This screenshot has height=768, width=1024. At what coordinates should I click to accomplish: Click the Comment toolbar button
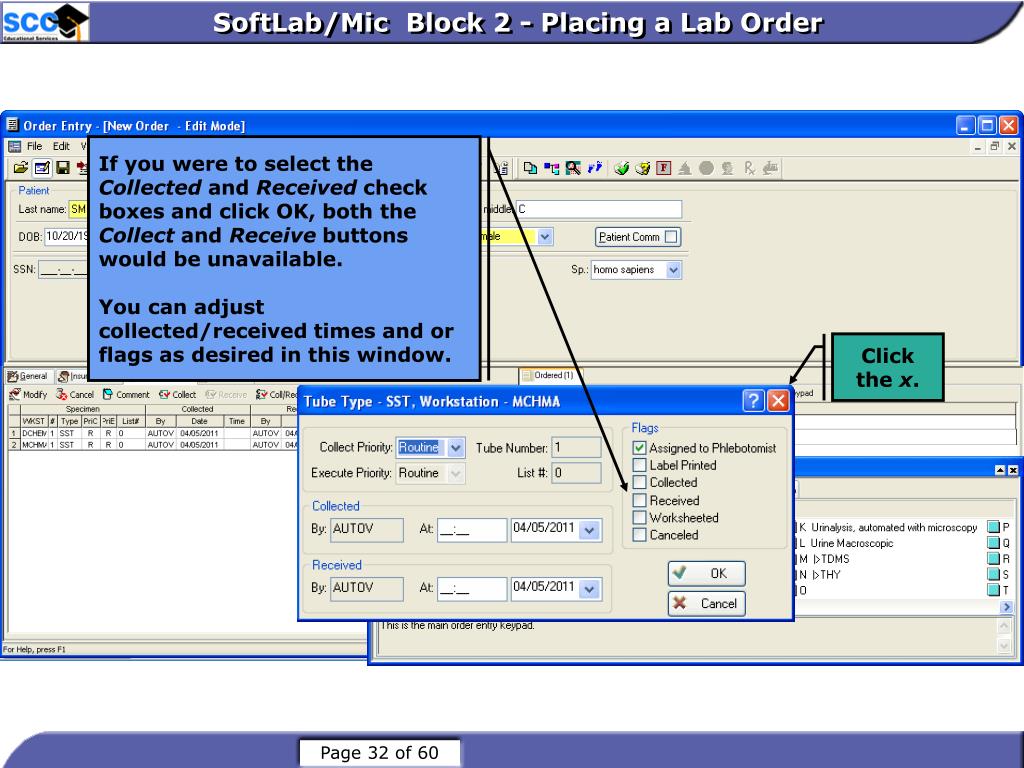(x=126, y=394)
